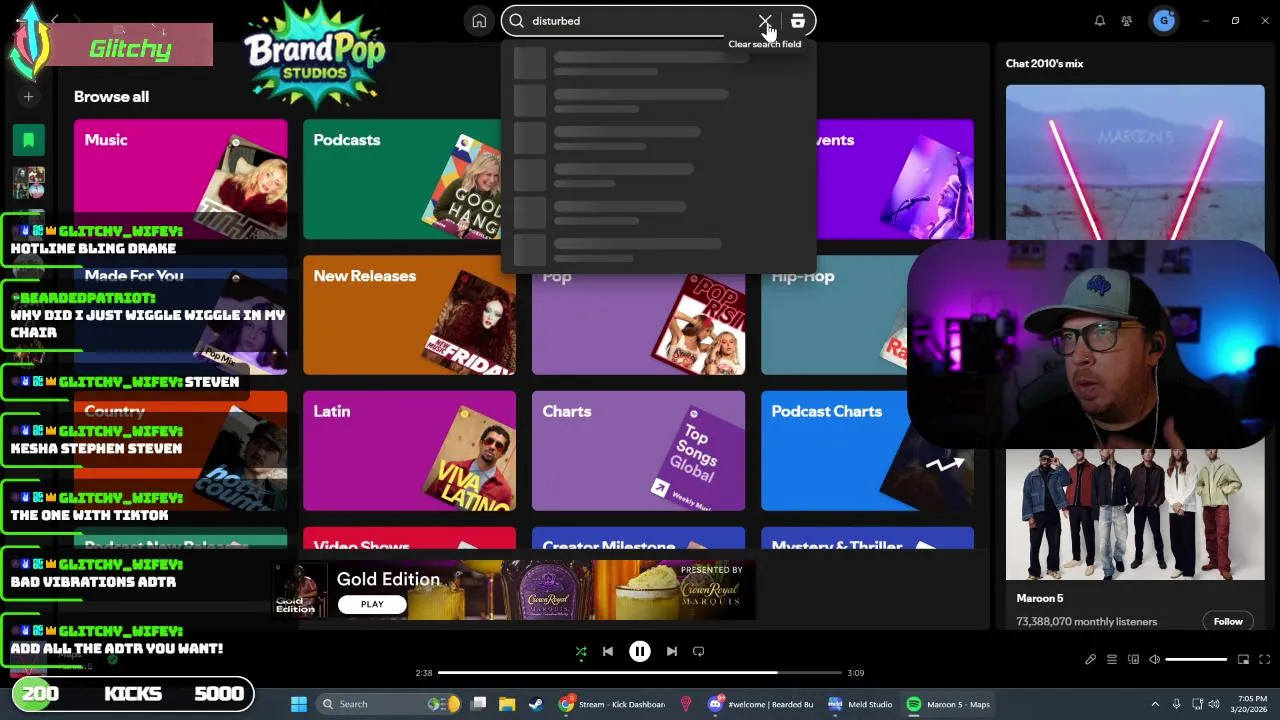Mute with the Spotify speaker icon
Image resolution: width=1280 pixels, height=720 pixels.
coord(1154,660)
